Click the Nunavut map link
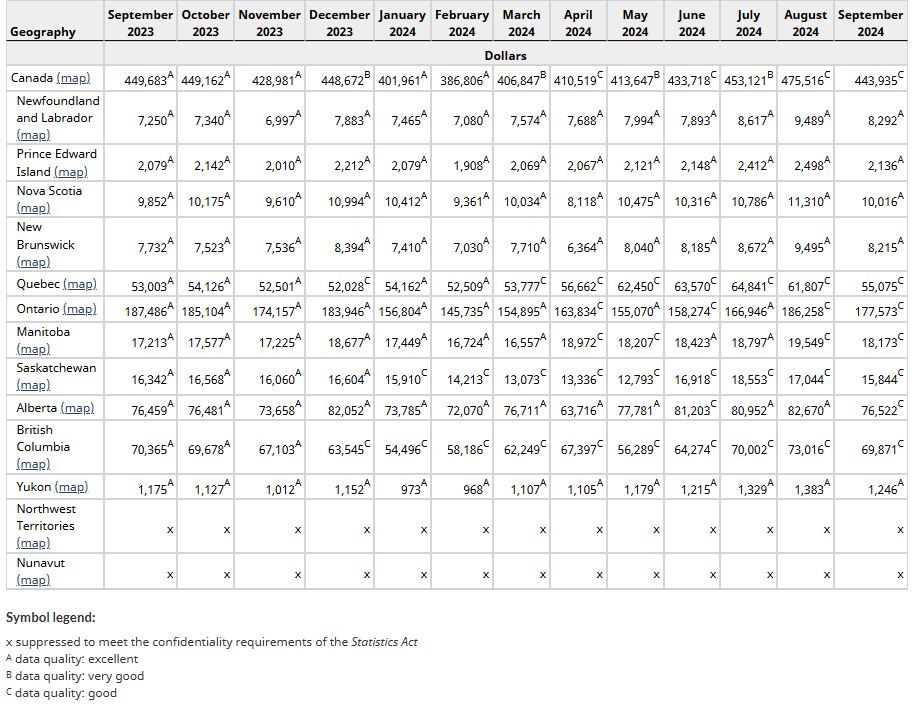The height and width of the screenshot is (710, 922). [33, 580]
